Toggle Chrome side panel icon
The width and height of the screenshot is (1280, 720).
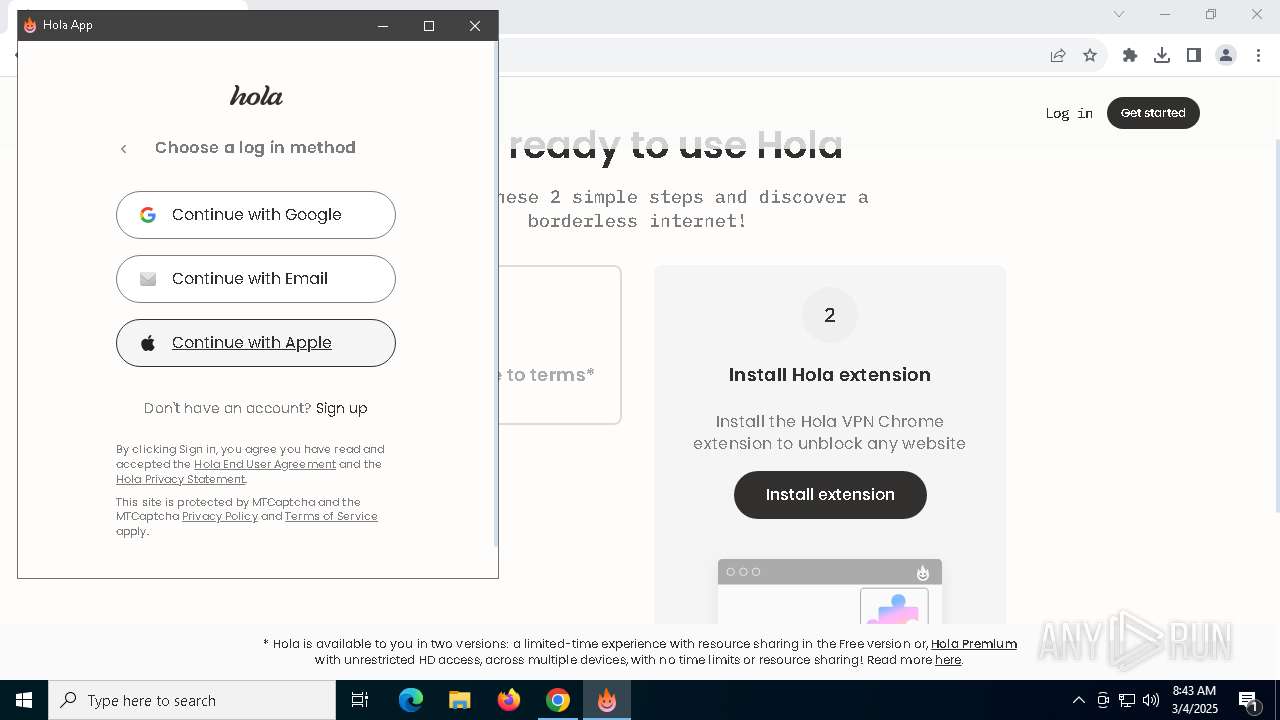coord(1194,56)
